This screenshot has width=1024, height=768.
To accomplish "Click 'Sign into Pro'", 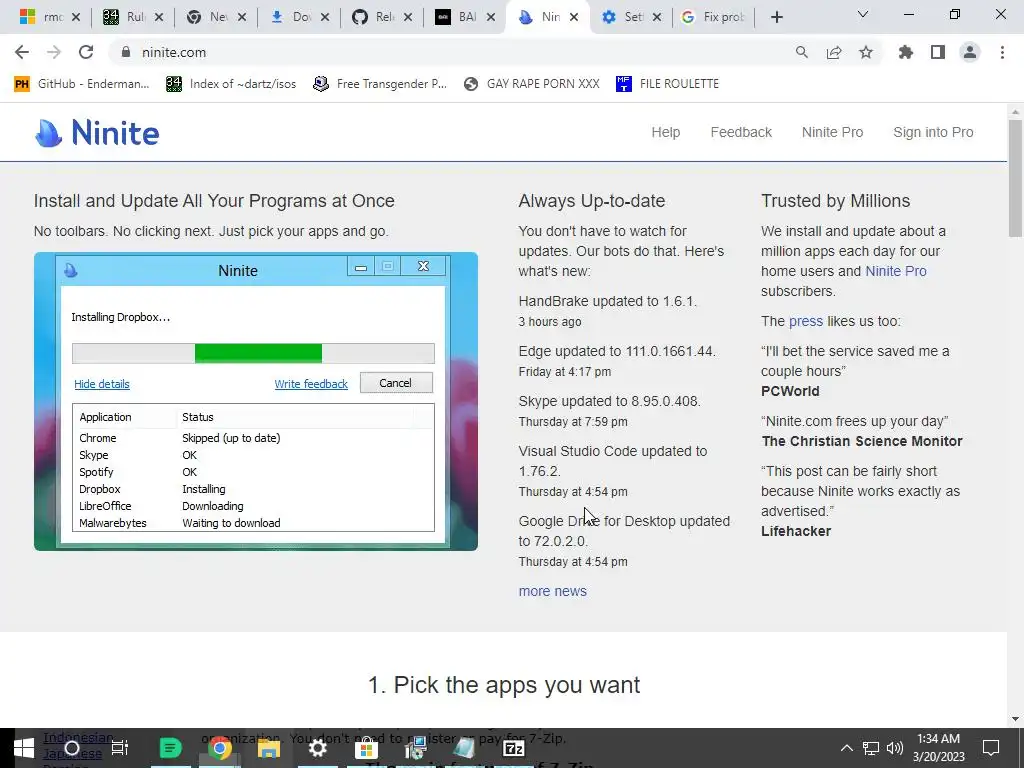I will 933,132.
